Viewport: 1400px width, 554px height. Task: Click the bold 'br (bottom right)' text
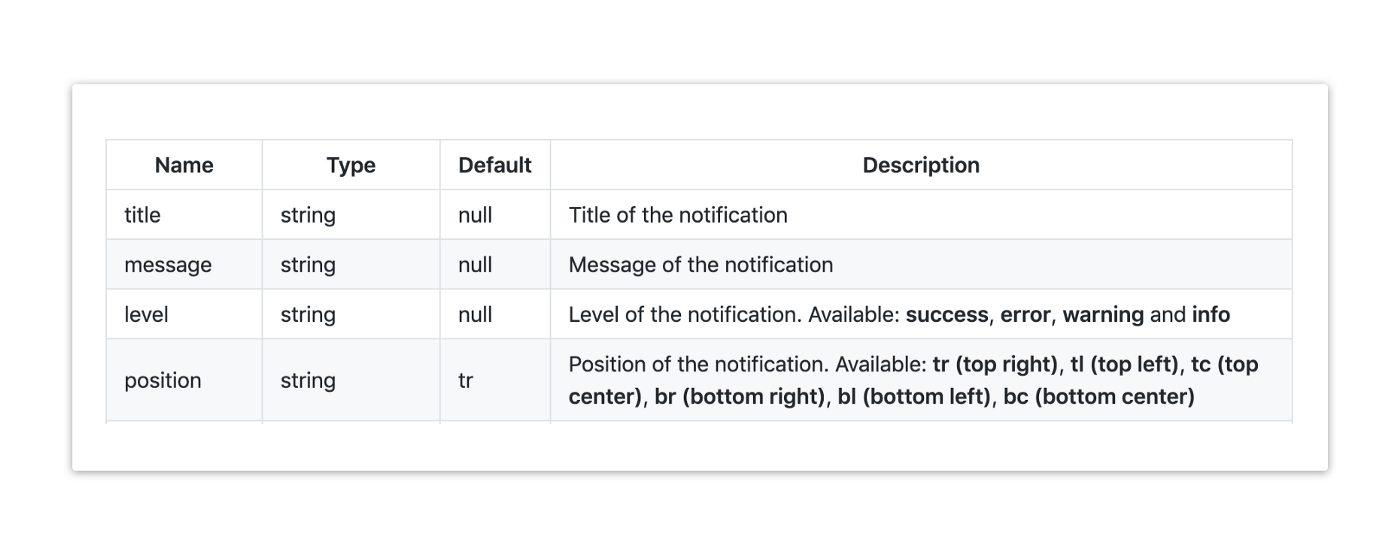[741, 397]
